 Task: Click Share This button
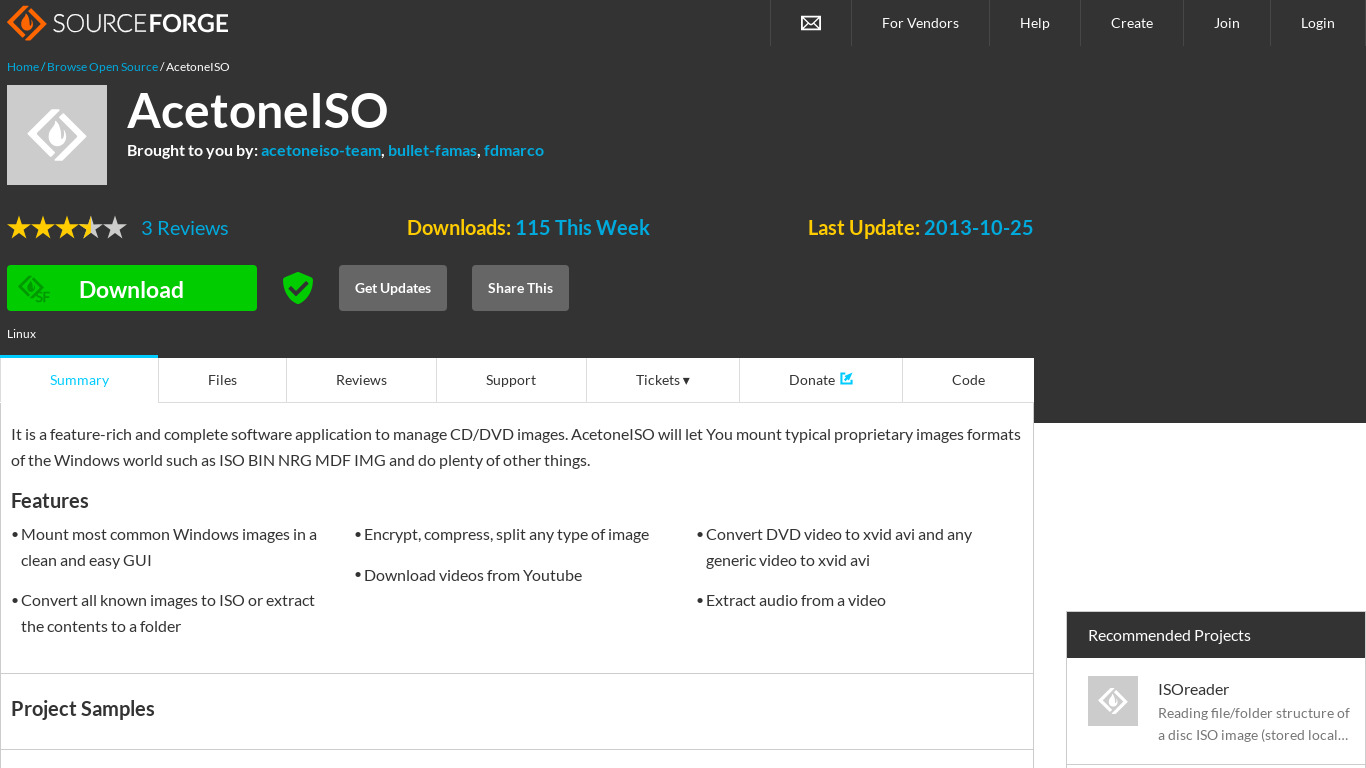pyautogui.click(x=520, y=288)
